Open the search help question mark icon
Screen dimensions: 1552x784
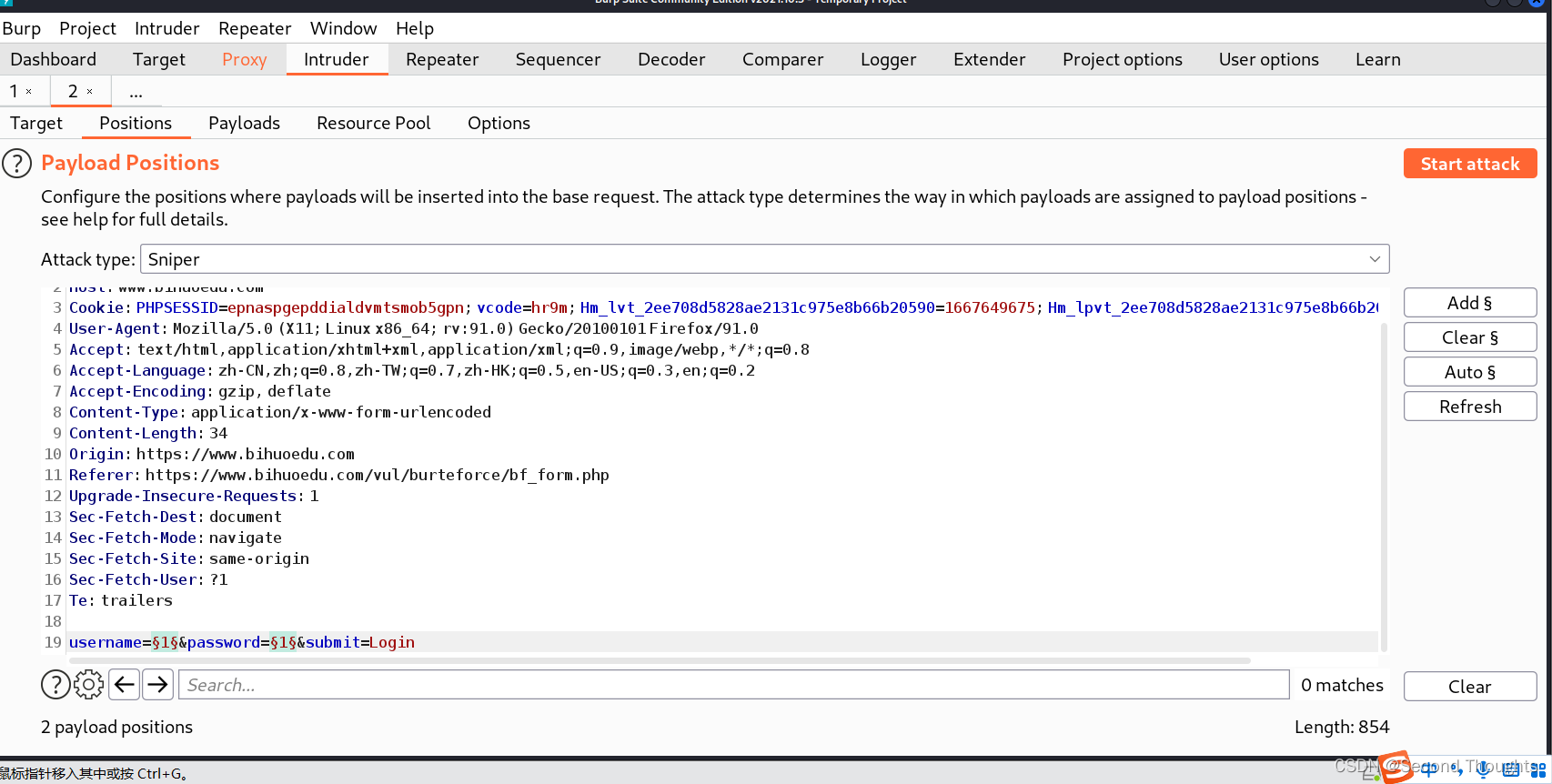55,684
